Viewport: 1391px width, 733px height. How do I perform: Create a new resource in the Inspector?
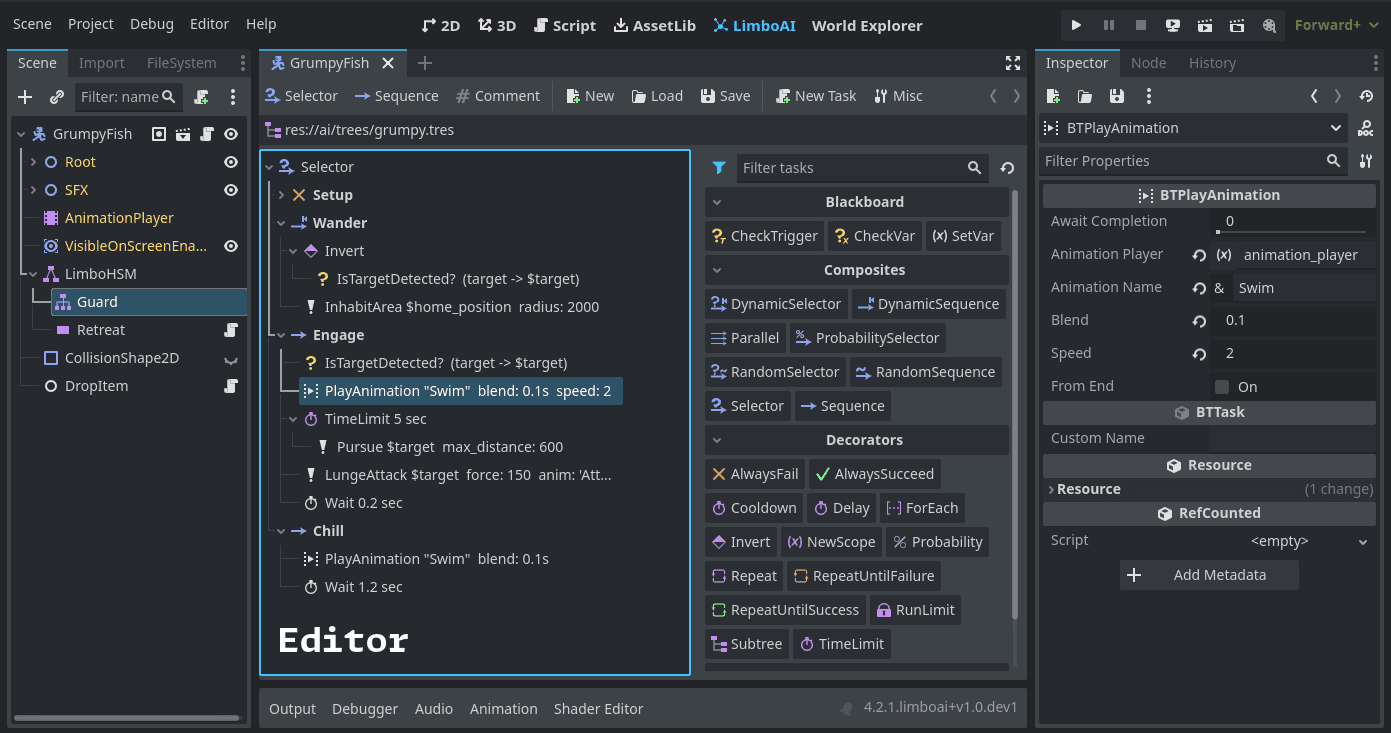[1051, 94]
